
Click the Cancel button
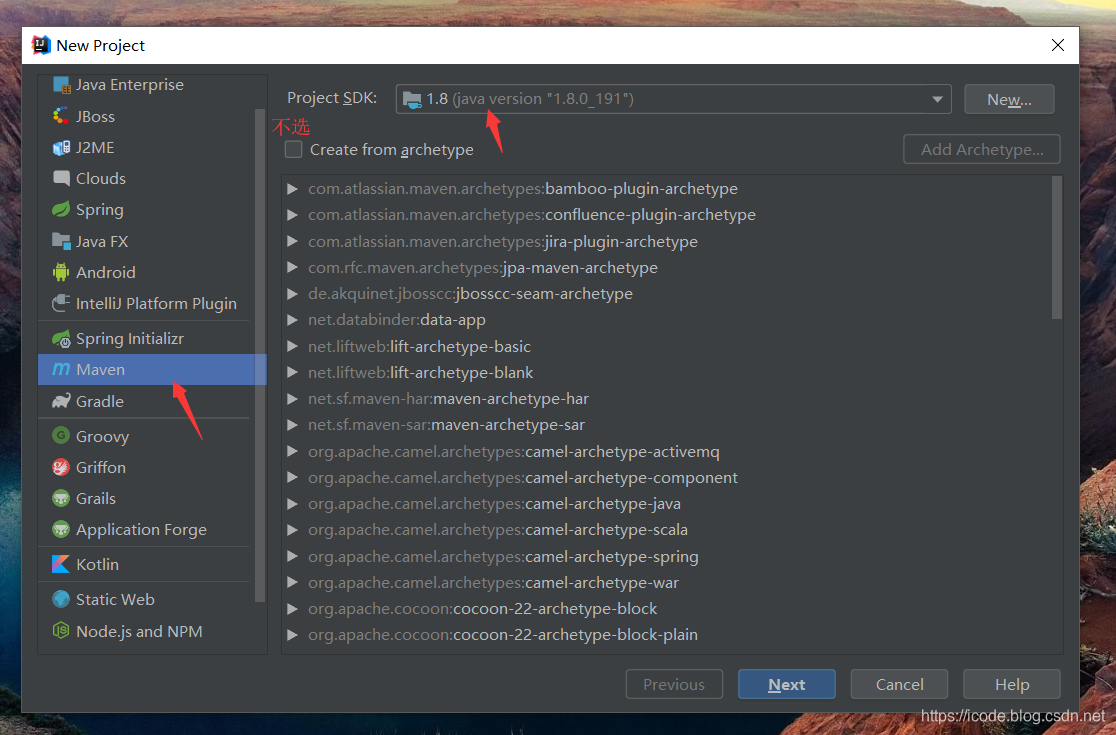coord(899,684)
